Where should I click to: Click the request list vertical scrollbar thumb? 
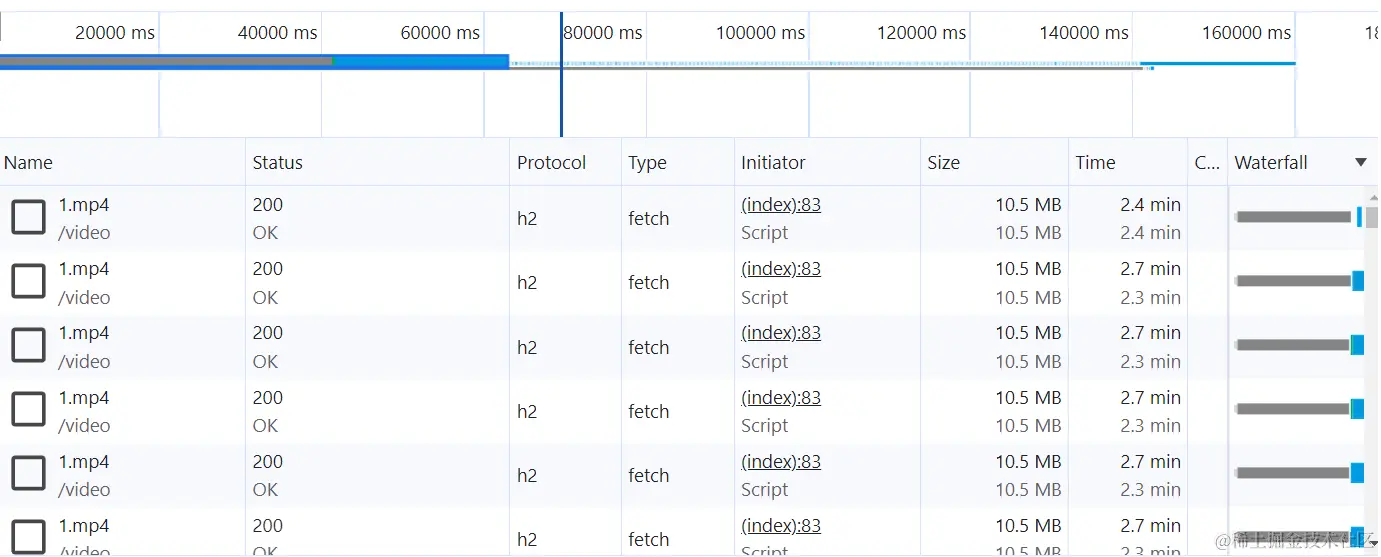click(x=1372, y=217)
